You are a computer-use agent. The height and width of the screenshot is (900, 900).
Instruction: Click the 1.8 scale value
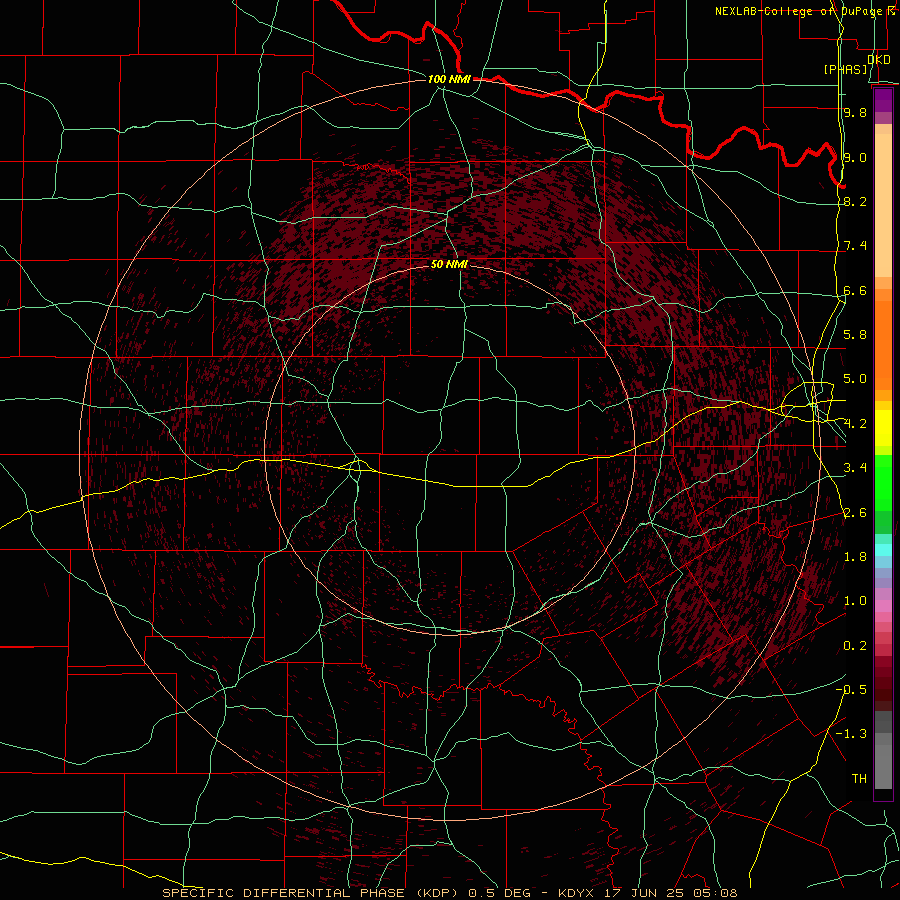pyautogui.click(x=855, y=557)
